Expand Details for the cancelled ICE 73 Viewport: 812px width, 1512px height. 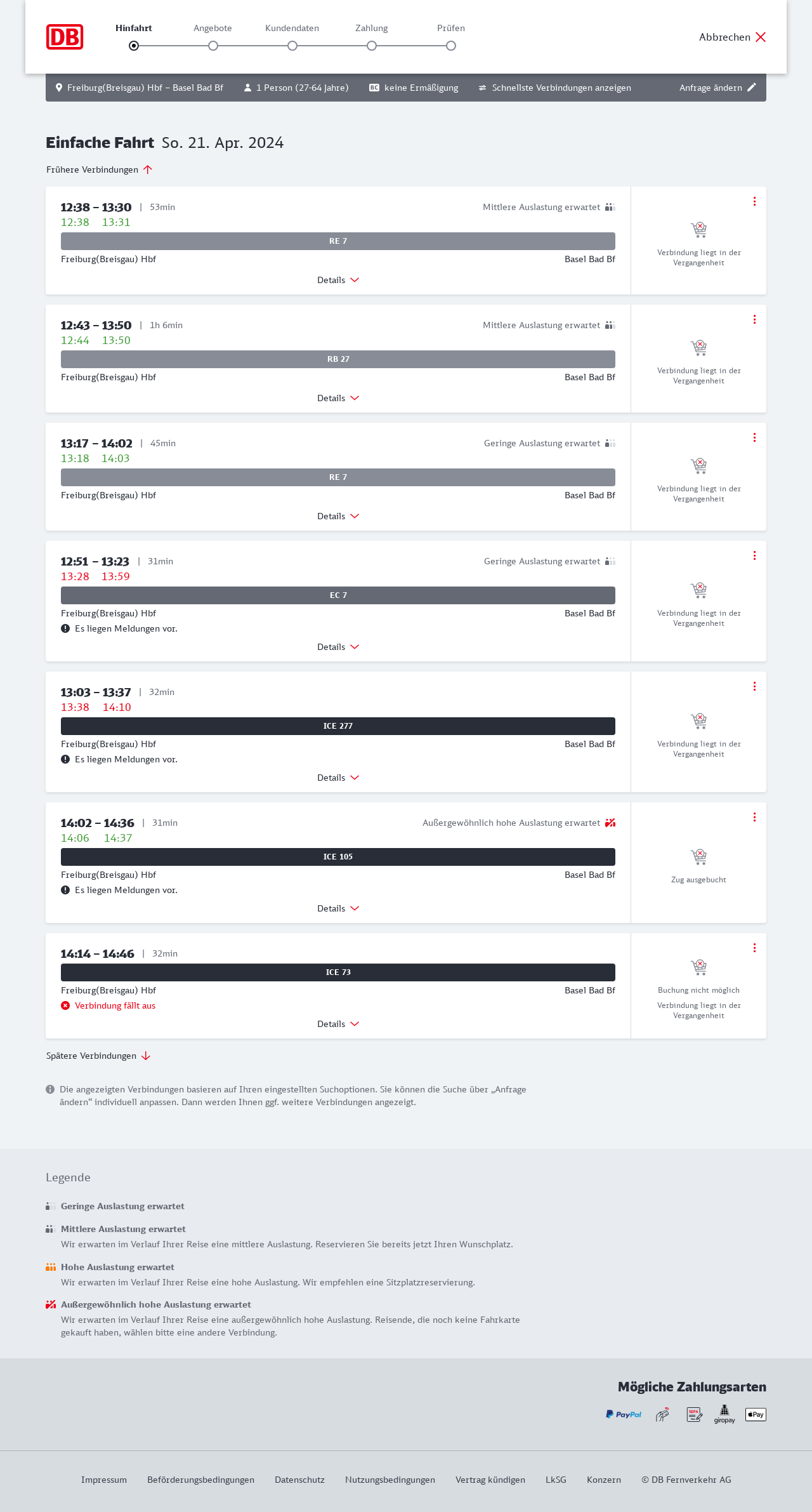point(338,1024)
